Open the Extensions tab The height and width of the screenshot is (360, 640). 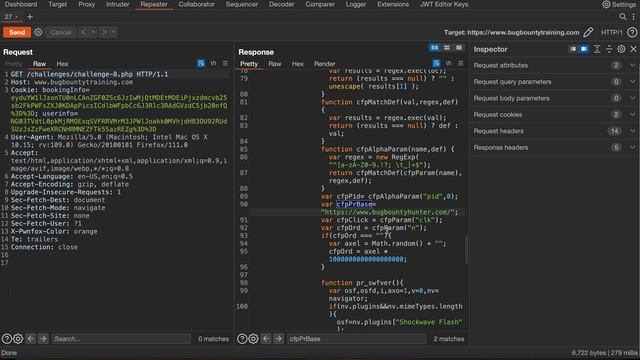tap(393, 4)
